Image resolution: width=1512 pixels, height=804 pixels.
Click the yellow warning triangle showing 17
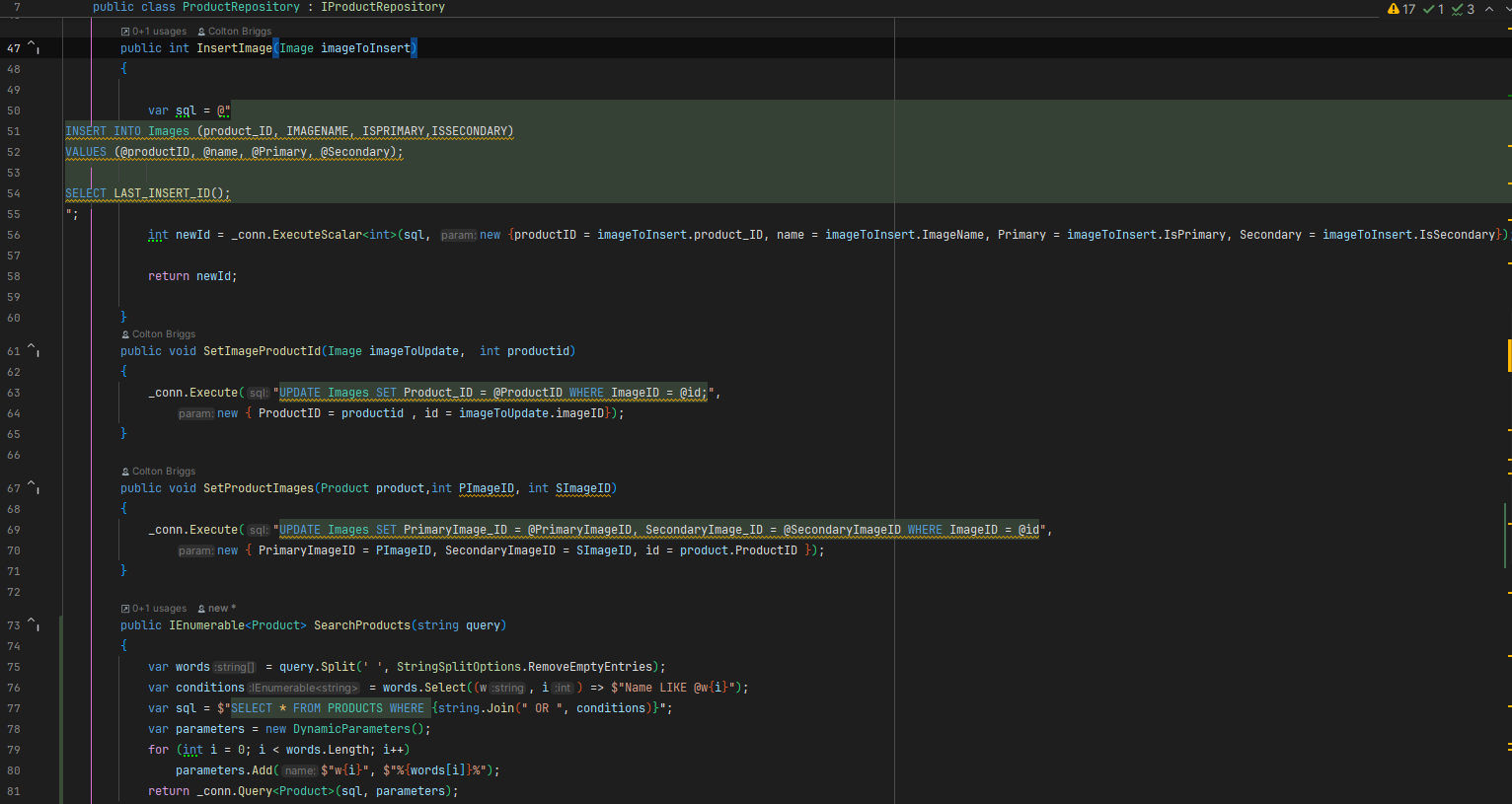pyautogui.click(x=1393, y=9)
